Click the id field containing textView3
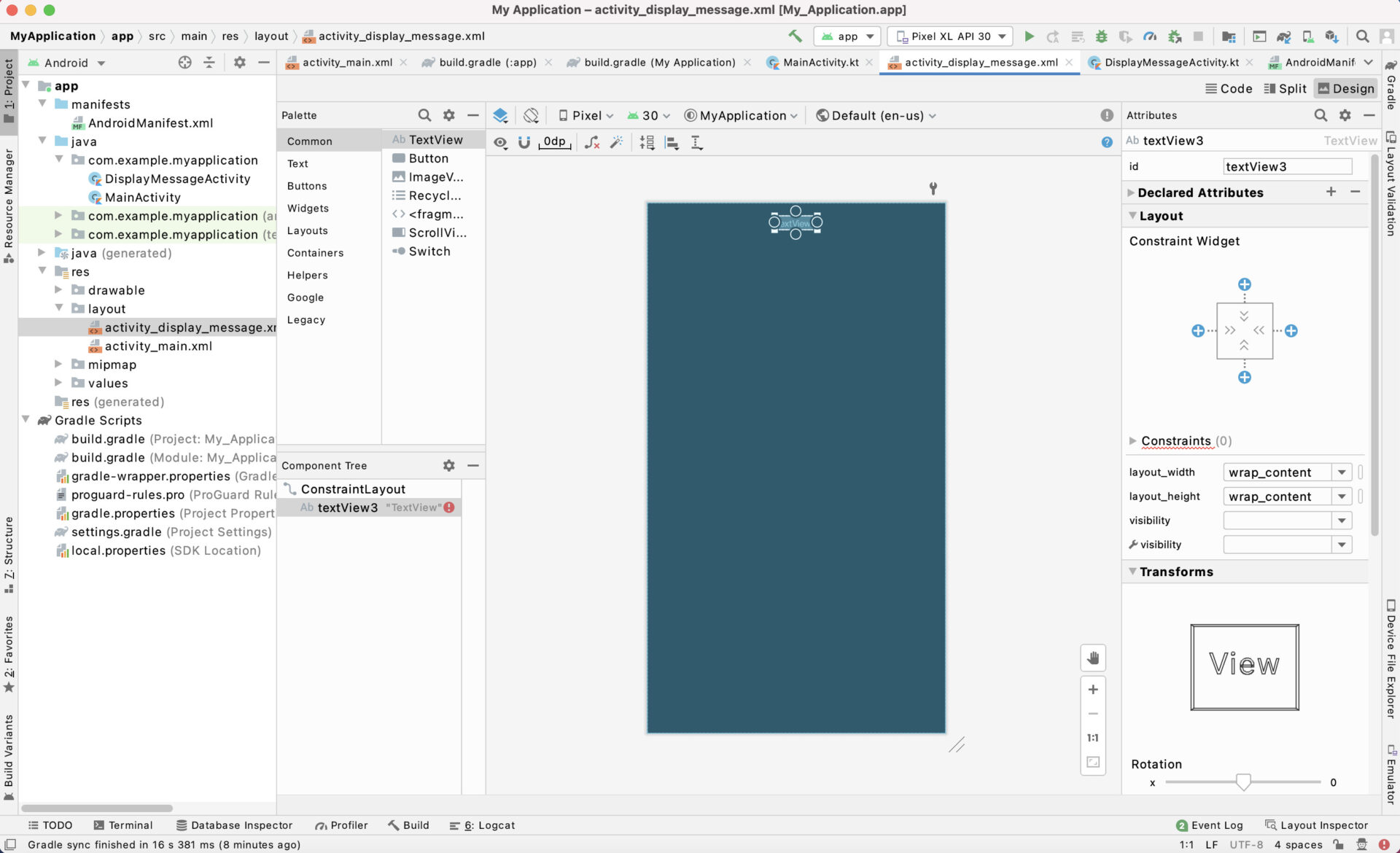The height and width of the screenshot is (853, 1400). click(x=1287, y=166)
